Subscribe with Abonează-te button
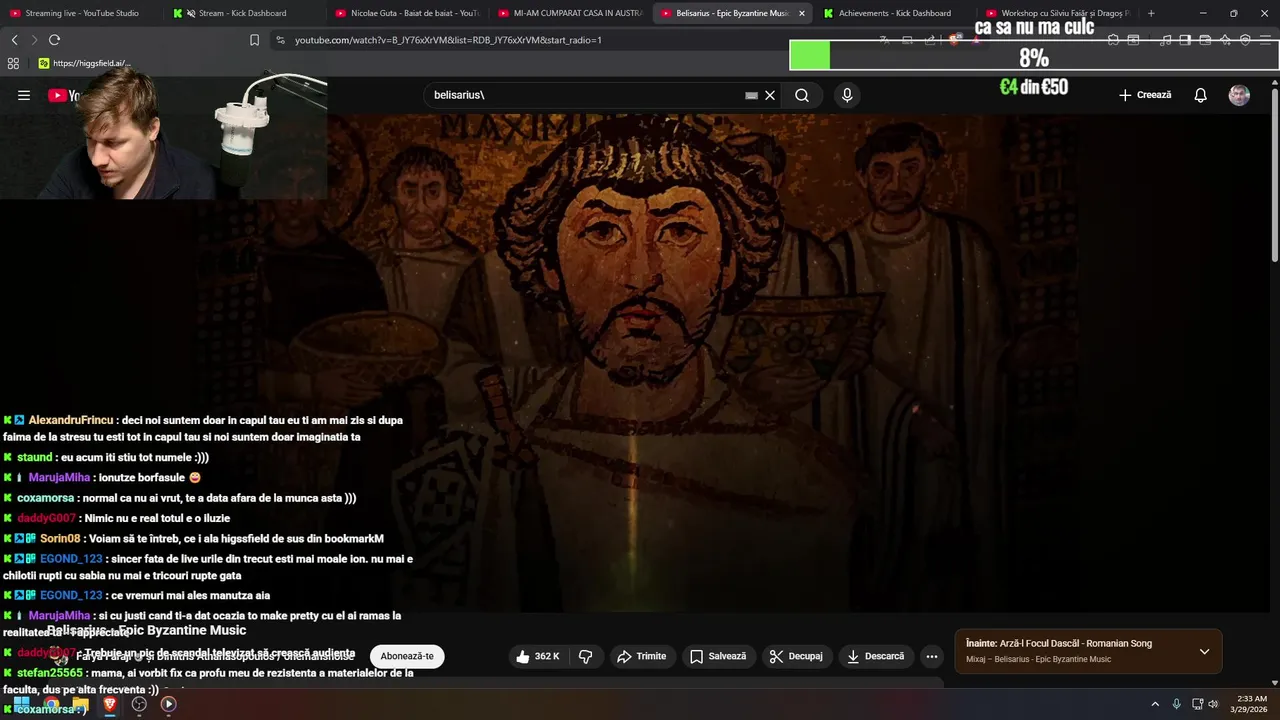The width and height of the screenshot is (1280, 720). pyautogui.click(x=407, y=656)
